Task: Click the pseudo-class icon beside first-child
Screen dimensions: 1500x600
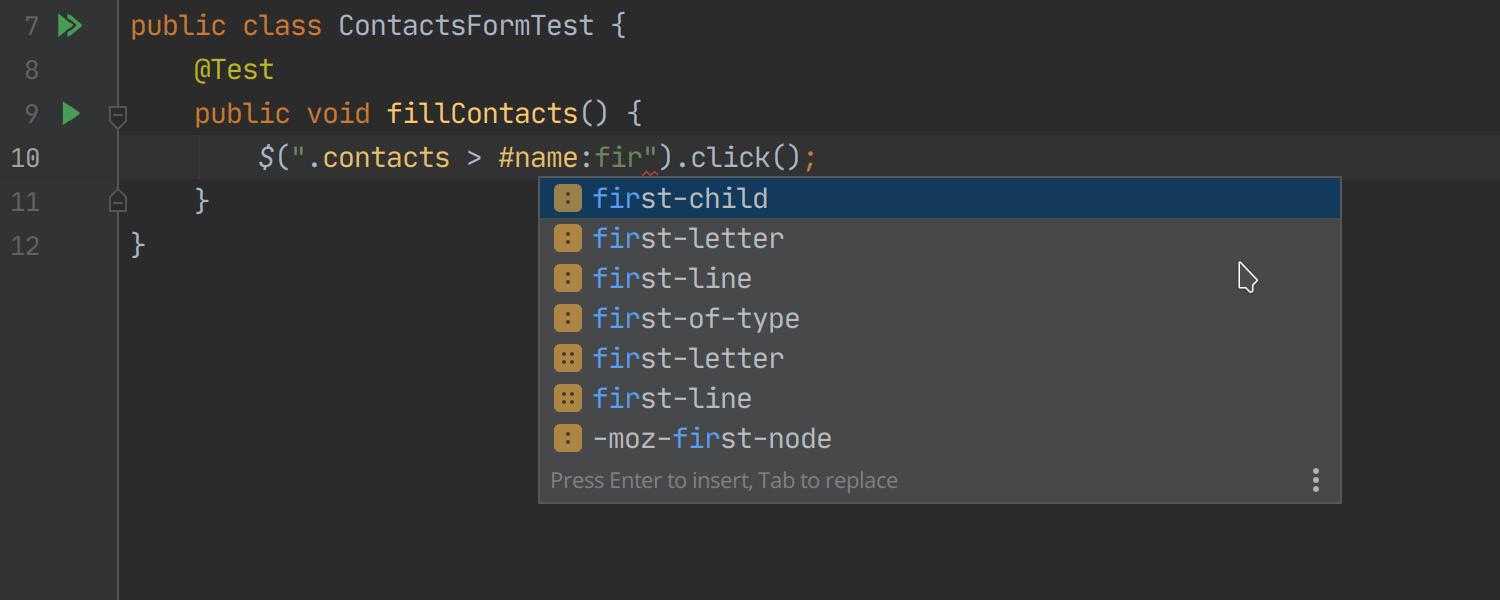Action: [x=568, y=198]
